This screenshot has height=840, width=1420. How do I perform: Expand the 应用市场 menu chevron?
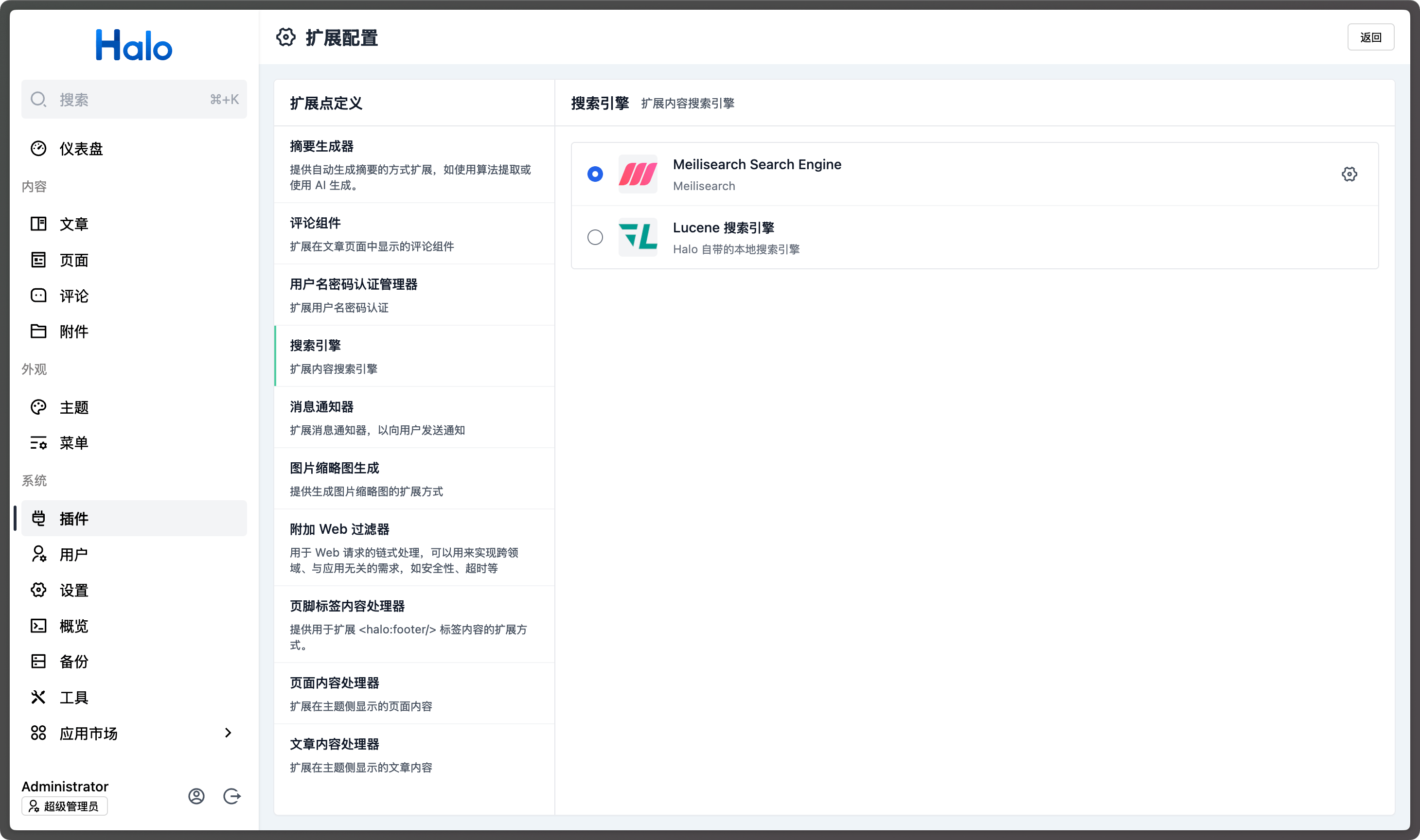tap(228, 733)
